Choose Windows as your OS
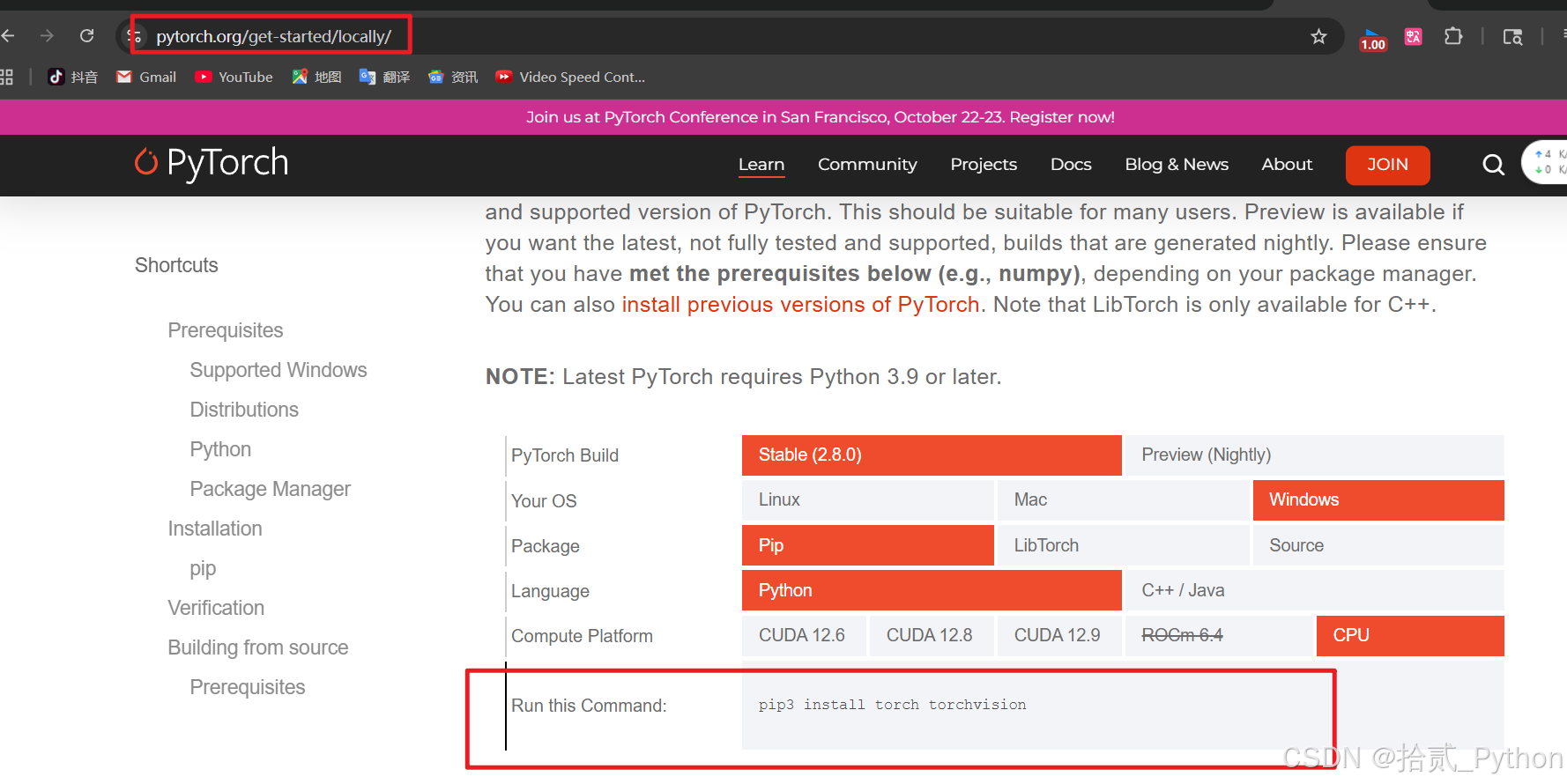Screen dimensions: 1567x784 tap(1378, 500)
